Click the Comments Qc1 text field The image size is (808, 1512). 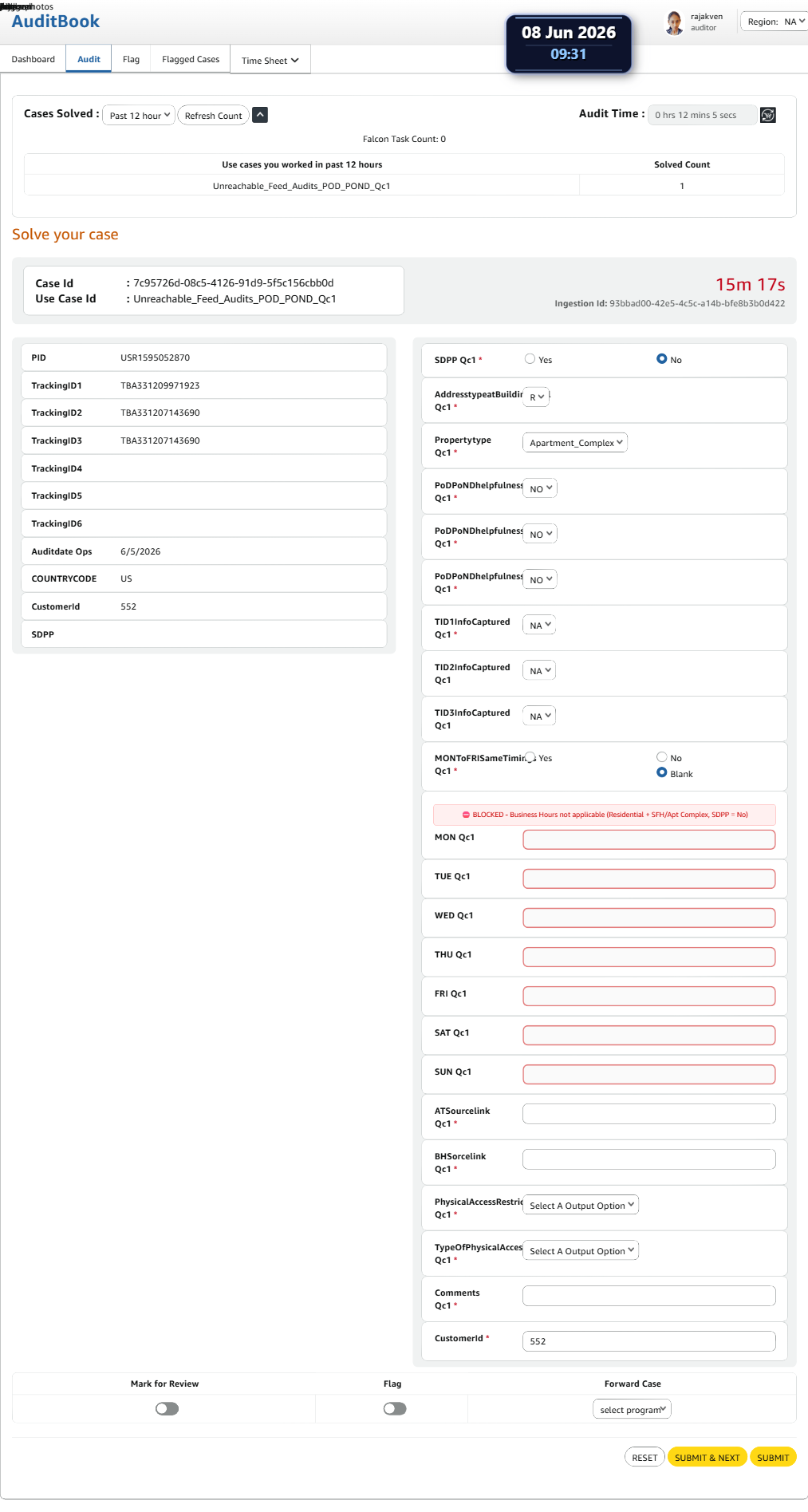pos(649,1295)
